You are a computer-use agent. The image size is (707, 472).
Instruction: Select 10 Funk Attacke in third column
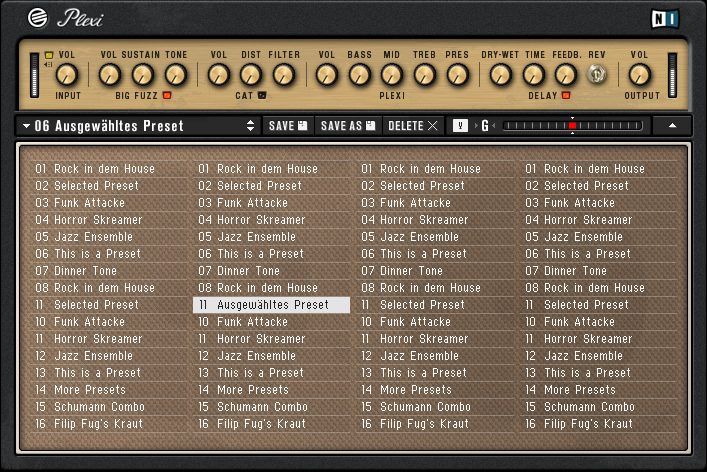435,322
